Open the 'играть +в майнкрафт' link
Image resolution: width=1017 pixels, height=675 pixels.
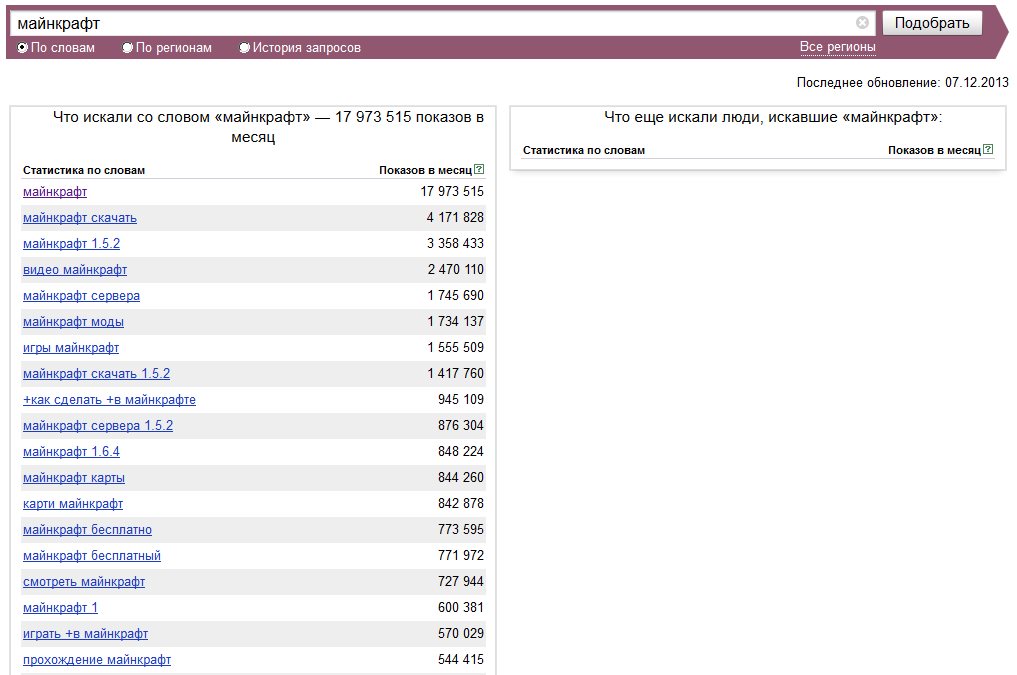tap(85, 634)
